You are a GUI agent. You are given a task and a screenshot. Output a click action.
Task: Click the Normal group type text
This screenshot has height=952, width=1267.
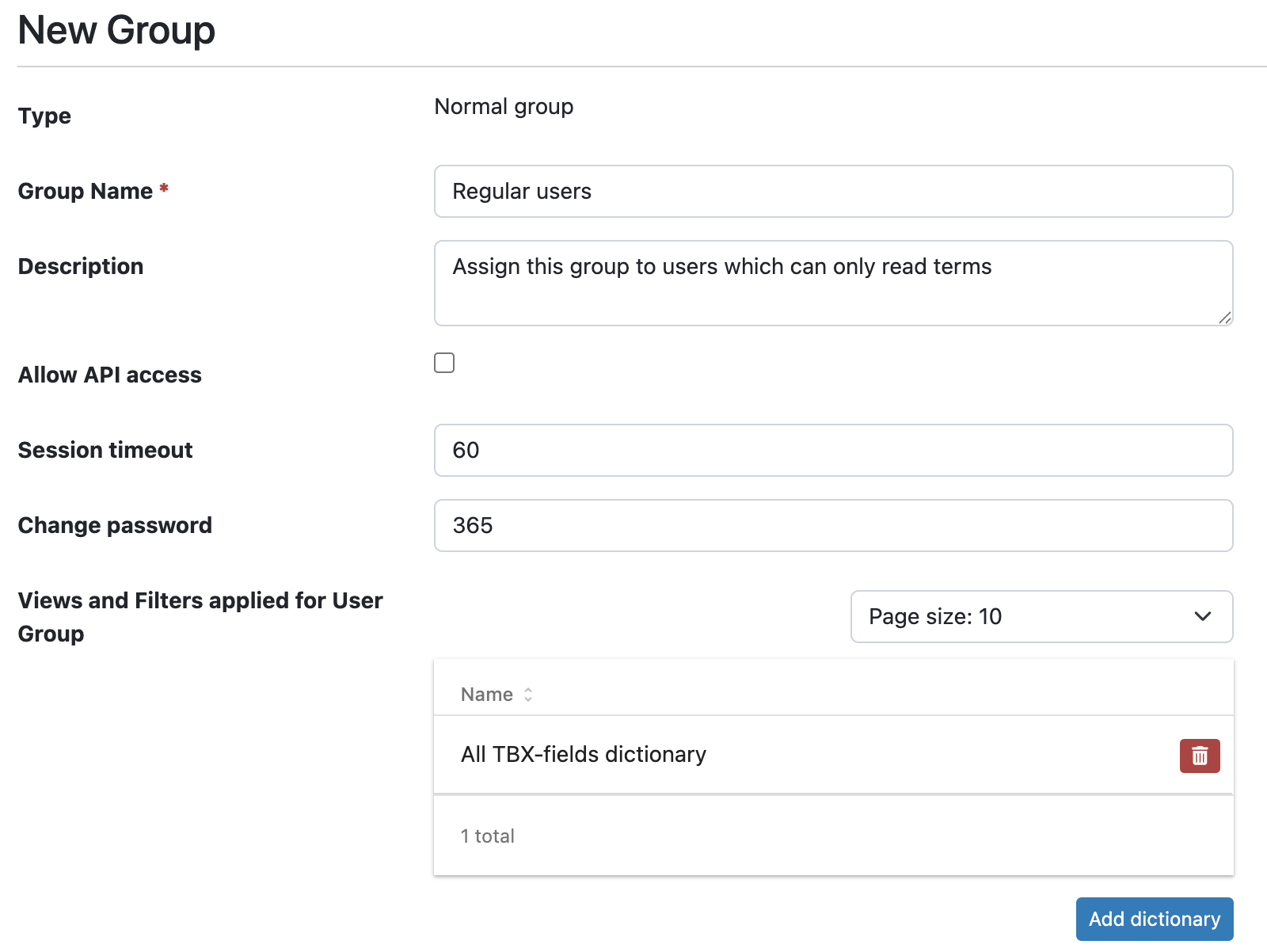504,106
